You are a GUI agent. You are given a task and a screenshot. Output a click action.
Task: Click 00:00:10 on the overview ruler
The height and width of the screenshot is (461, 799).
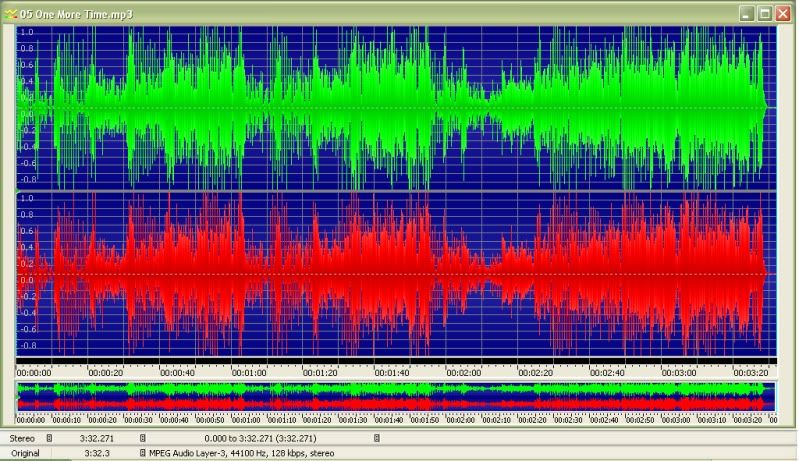tap(67, 420)
